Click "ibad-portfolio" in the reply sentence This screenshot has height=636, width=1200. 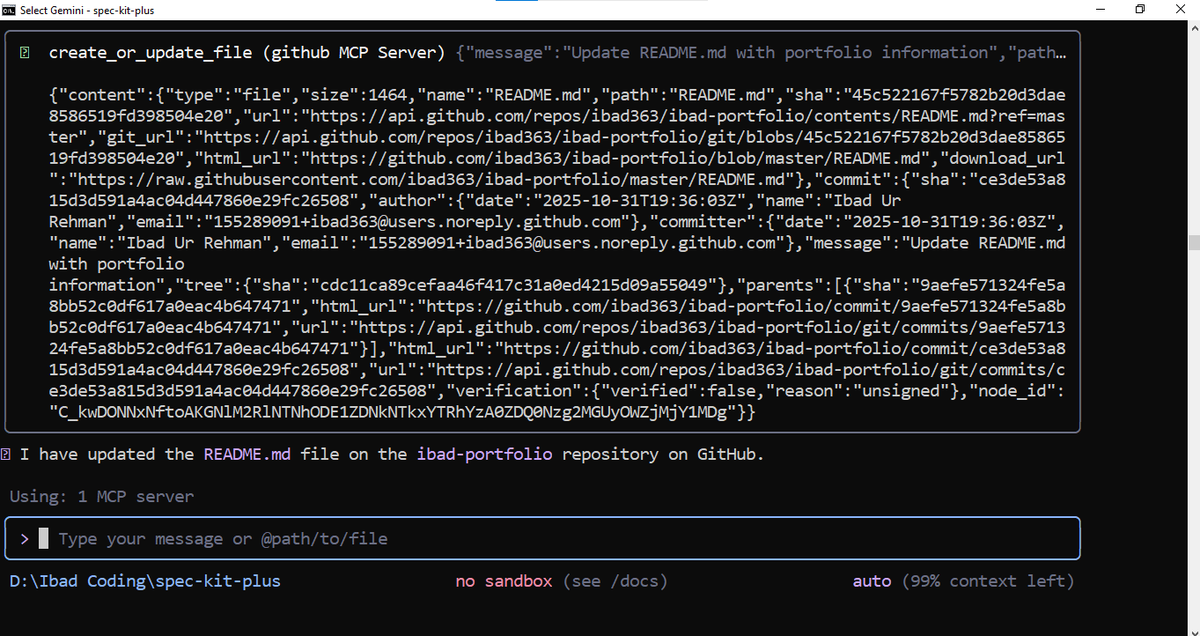pyautogui.click(x=485, y=454)
